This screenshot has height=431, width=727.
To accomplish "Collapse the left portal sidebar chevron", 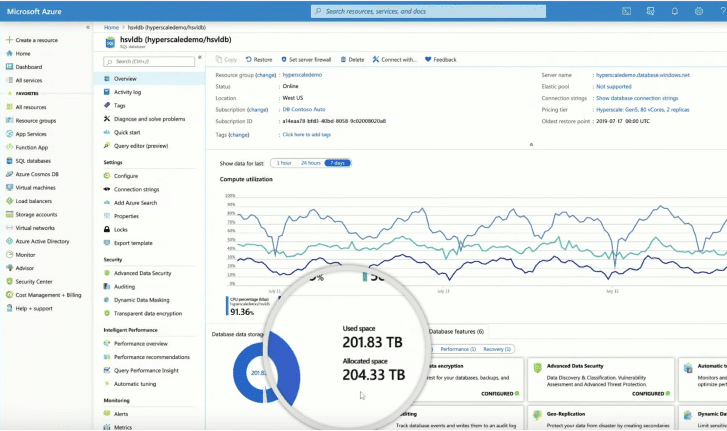I will tap(88, 27).
